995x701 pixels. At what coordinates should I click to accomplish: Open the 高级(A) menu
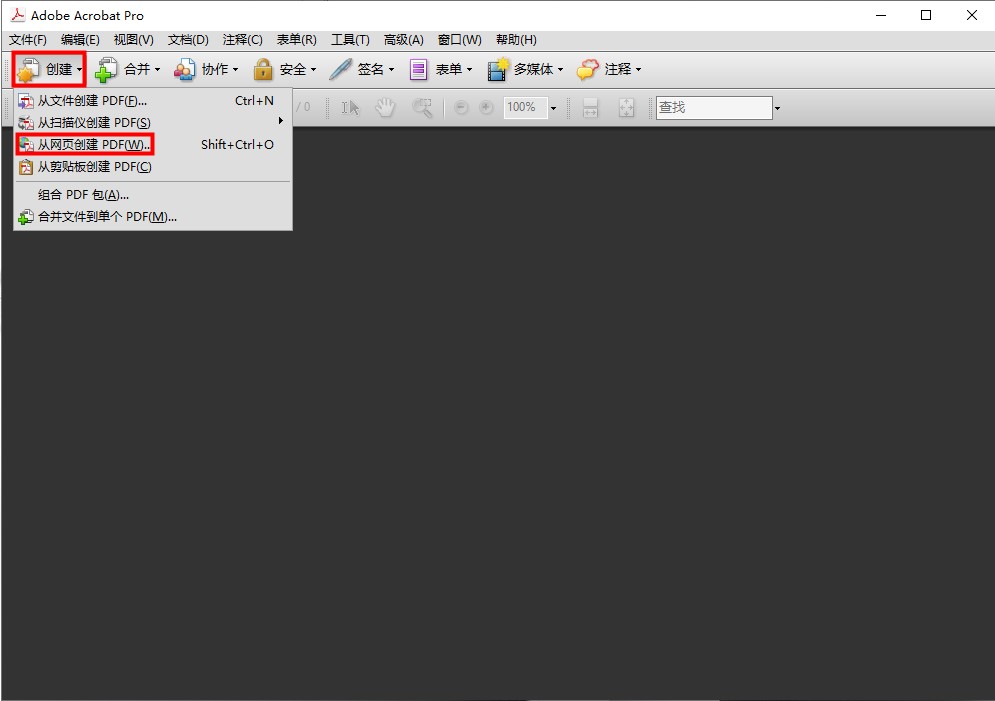[404, 40]
